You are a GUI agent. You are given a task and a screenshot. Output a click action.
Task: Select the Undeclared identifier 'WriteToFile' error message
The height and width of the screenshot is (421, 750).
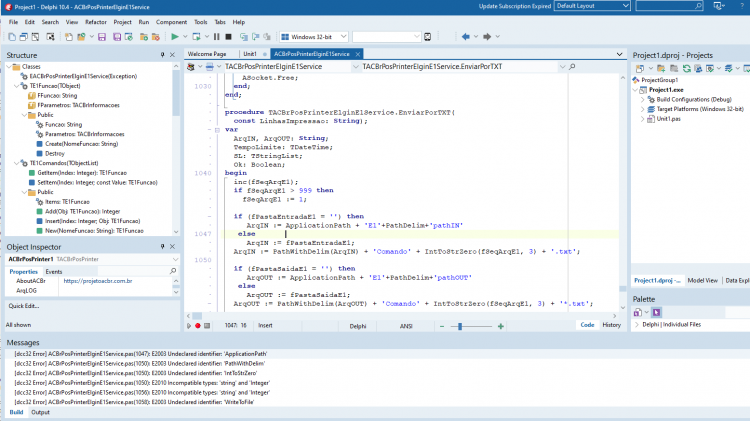(x=134, y=402)
